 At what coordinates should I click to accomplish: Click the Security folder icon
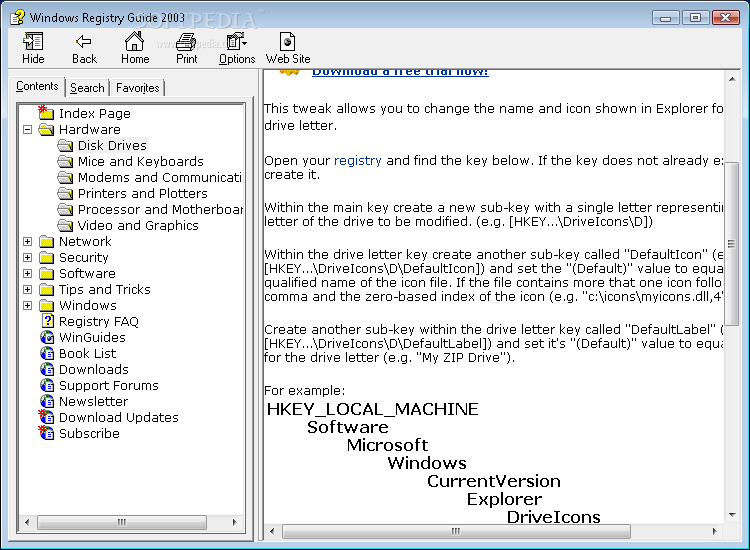(46, 257)
